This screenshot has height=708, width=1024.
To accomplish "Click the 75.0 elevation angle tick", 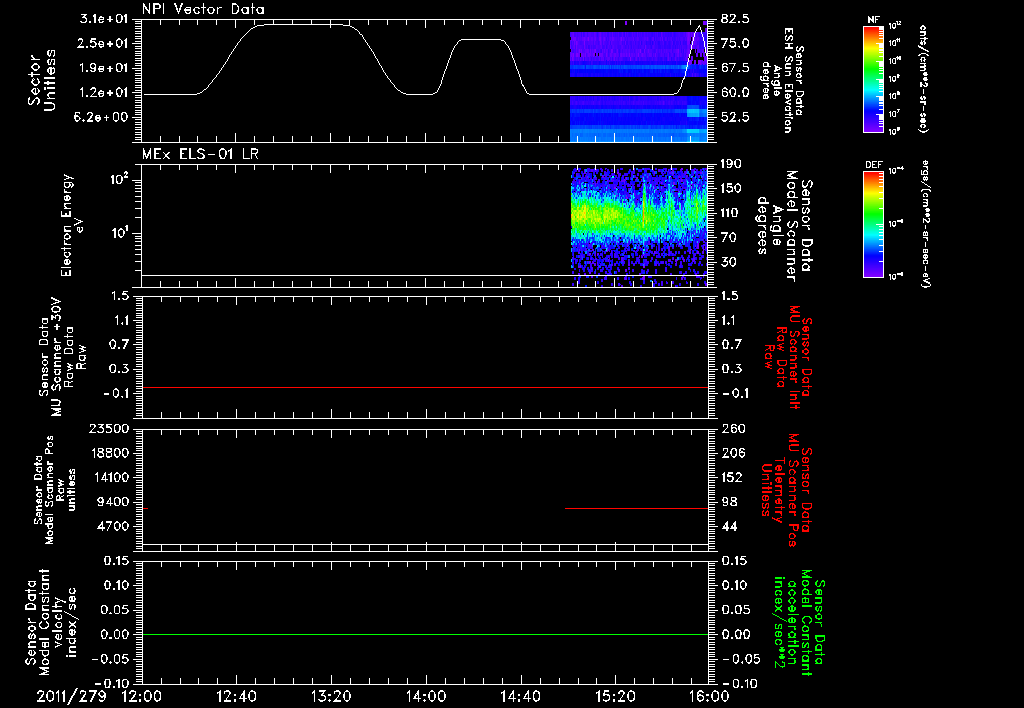I will coord(735,43).
